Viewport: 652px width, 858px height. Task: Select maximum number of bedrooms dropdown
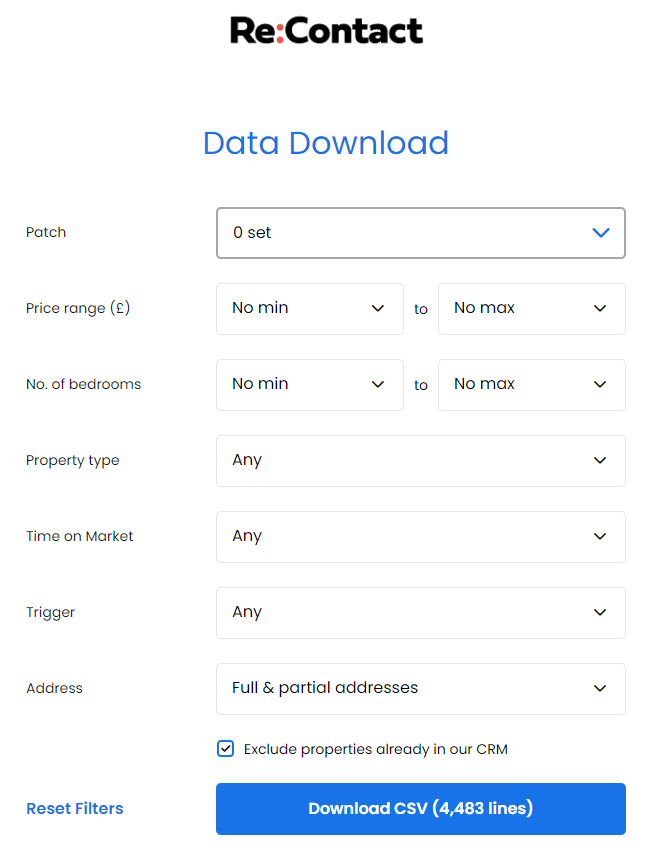(x=532, y=385)
